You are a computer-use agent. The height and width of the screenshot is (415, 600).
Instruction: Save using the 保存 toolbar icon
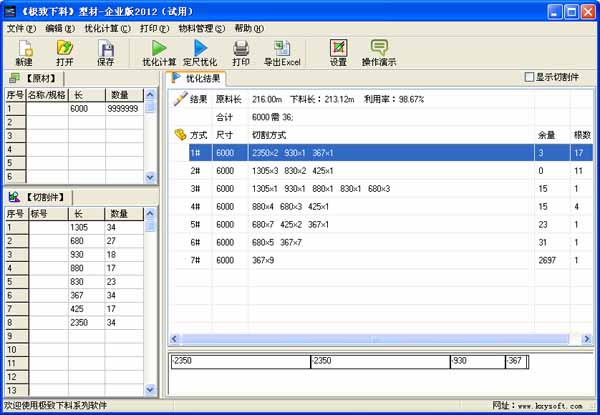click(x=105, y=48)
